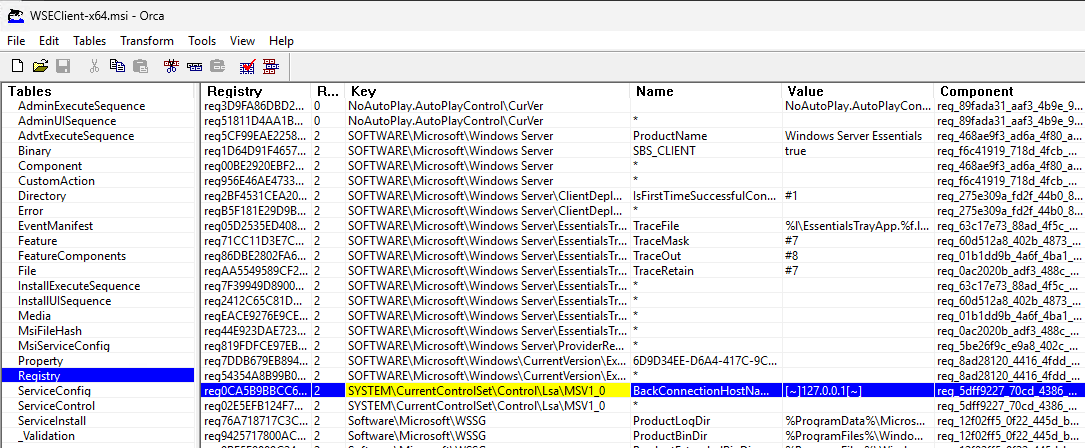Open the View menu
Image resolution: width=1085 pixels, height=448 pixels.
[242, 41]
